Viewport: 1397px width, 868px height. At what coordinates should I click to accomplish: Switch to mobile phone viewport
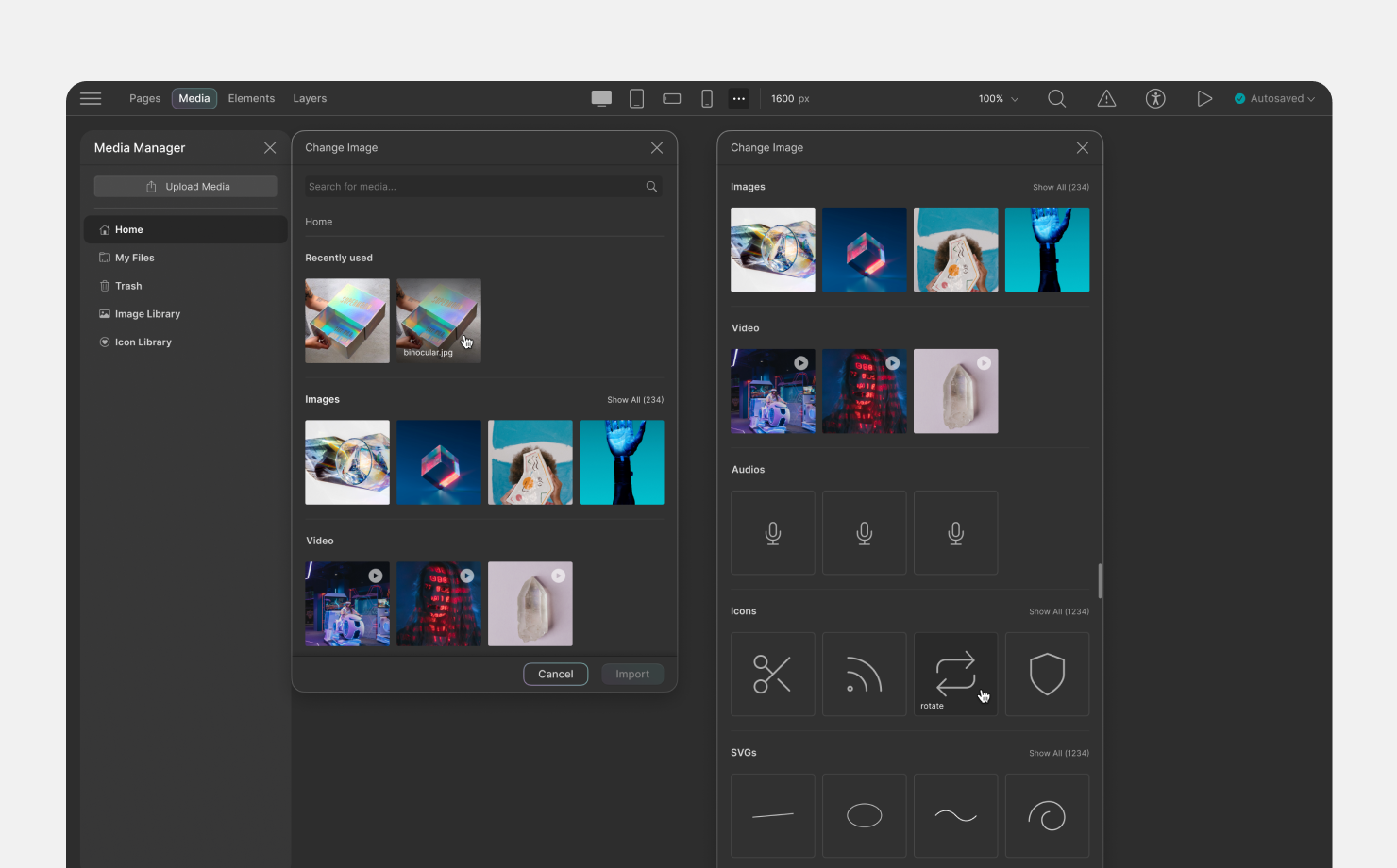(707, 98)
